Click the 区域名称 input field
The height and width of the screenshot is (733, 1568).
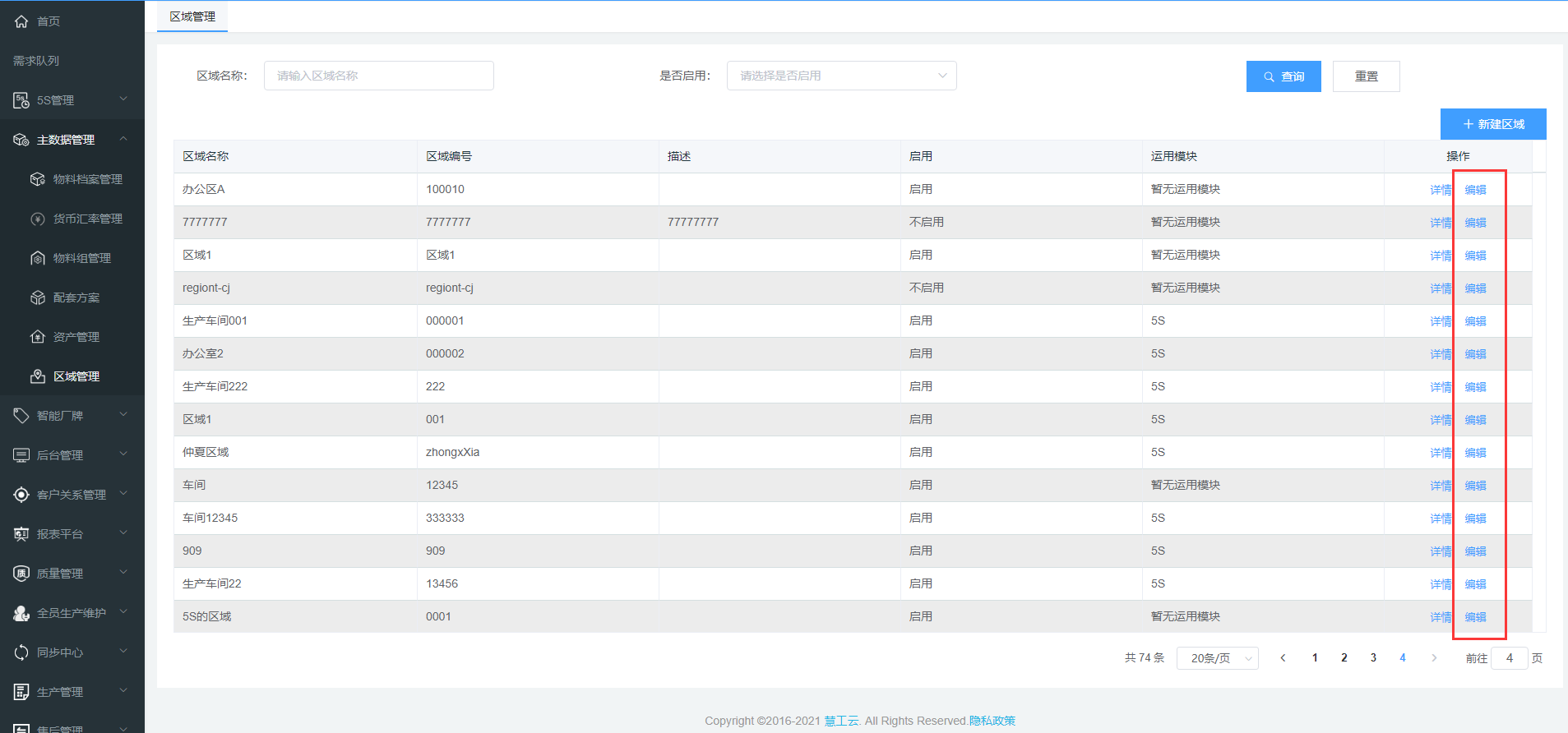[378, 76]
